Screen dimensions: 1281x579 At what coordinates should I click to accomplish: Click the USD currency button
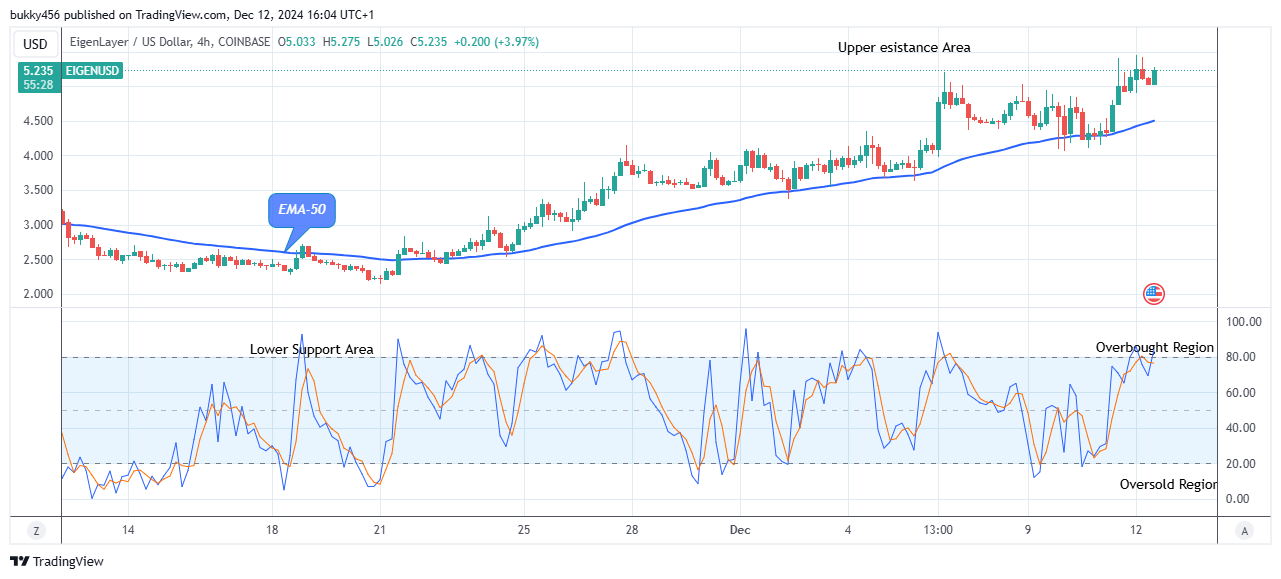tap(36, 44)
